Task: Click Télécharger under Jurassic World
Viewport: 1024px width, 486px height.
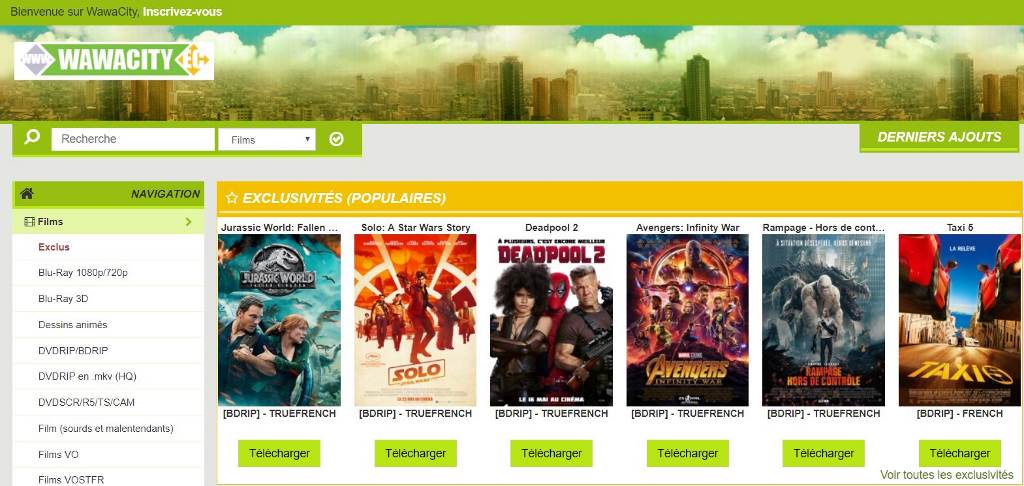Action: [x=279, y=453]
